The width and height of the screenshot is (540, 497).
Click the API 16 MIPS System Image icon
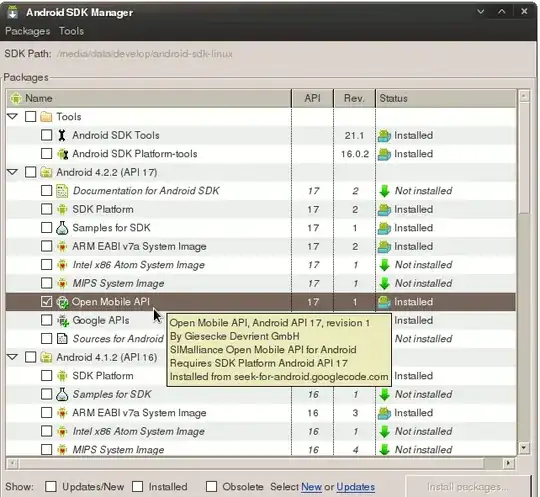coord(62,450)
